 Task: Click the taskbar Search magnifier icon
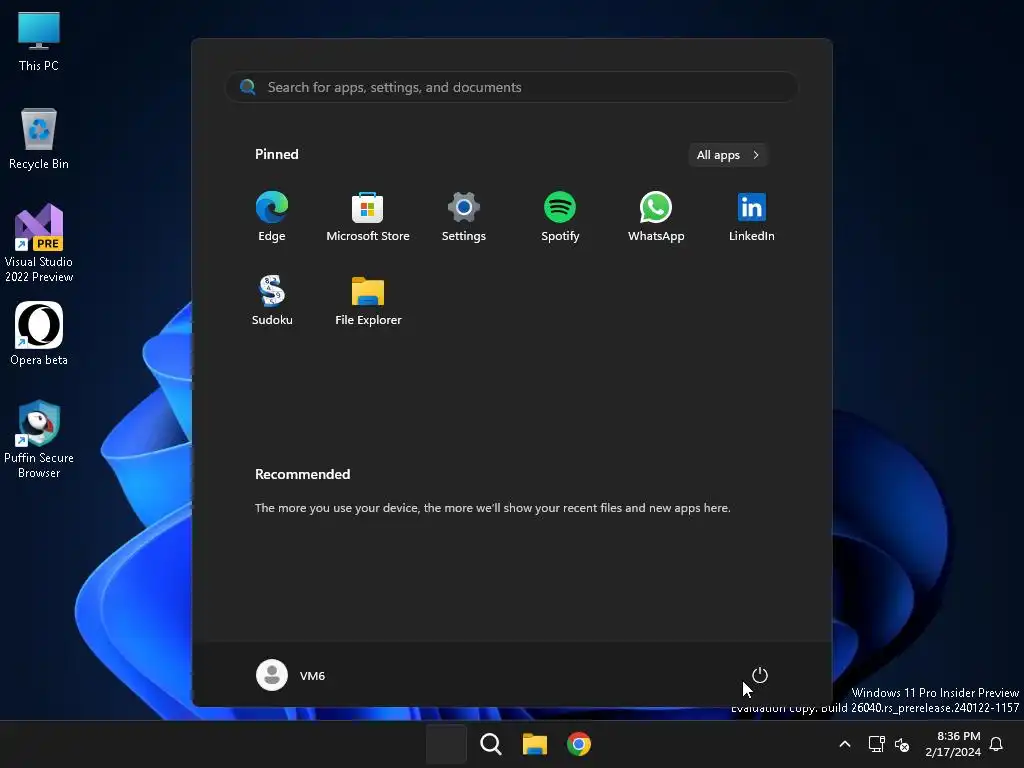click(x=490, y=744)
